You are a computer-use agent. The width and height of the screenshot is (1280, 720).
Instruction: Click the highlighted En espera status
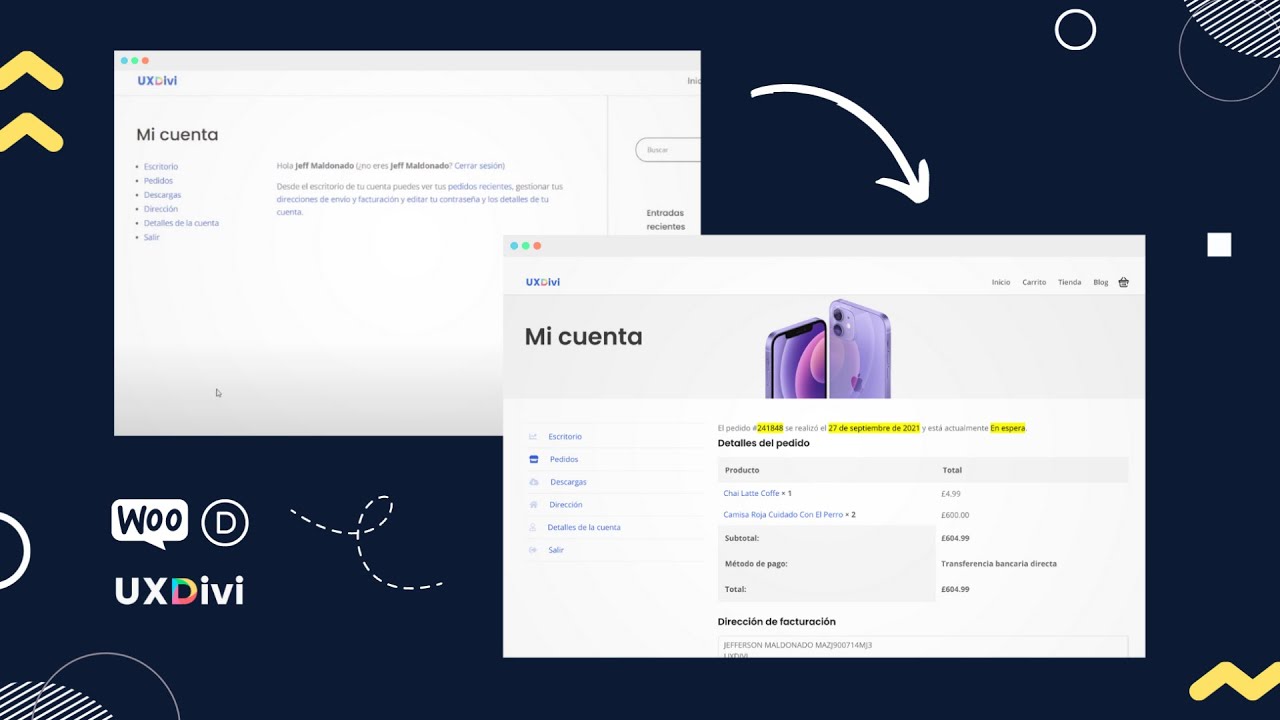1008,428
